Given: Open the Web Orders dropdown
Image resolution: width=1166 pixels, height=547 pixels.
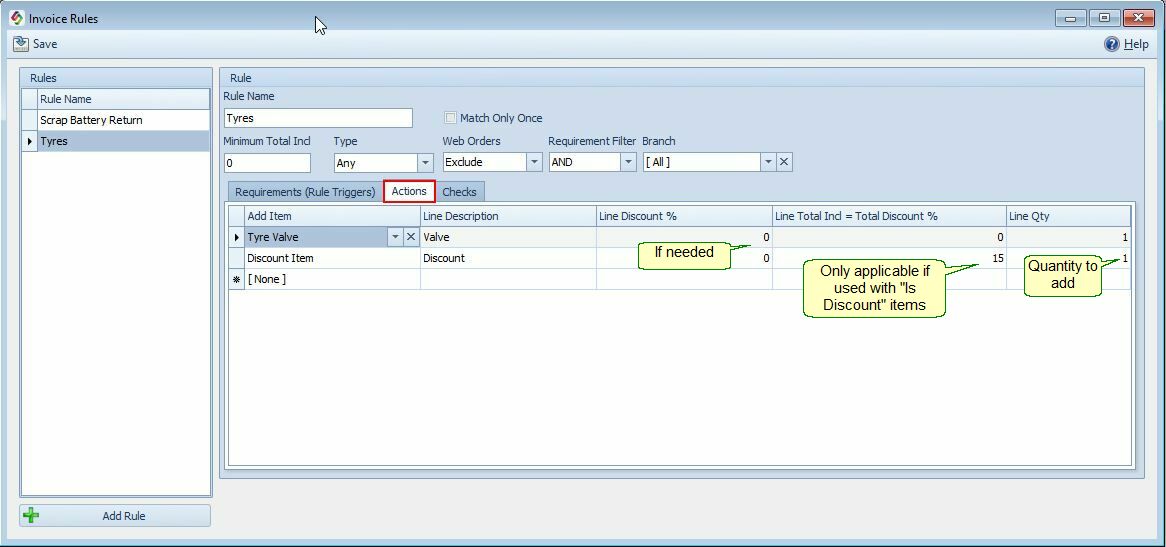Looking at the screenshot, I should coord(534,162).
